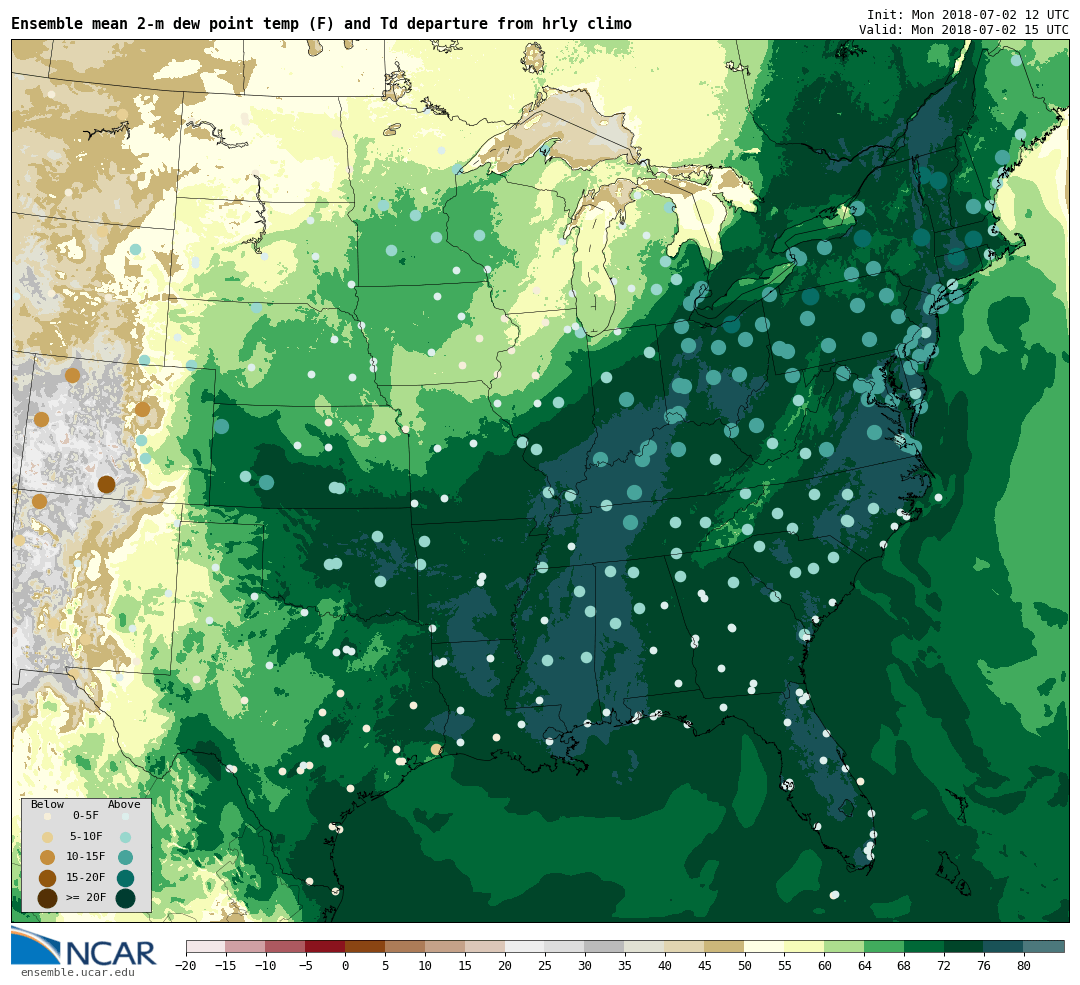Viewport: 1080px width, 985px height.
Task: Click the '50' colorbar tick label
Action: [x=745, y=966]
